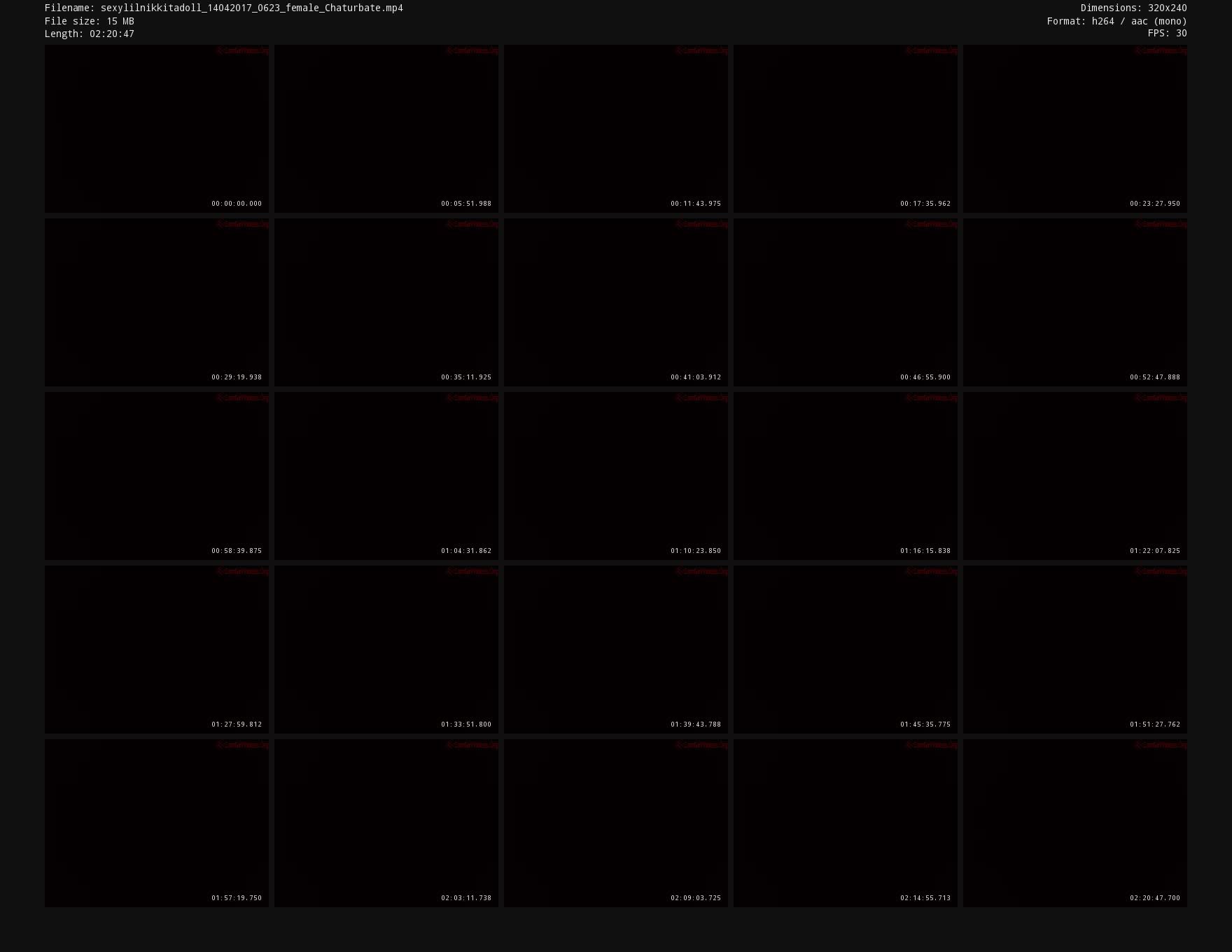Viewport: 1232px width, 952px height.
Task: Click the Filename text in the header
Action: click(x=223, y=8)
